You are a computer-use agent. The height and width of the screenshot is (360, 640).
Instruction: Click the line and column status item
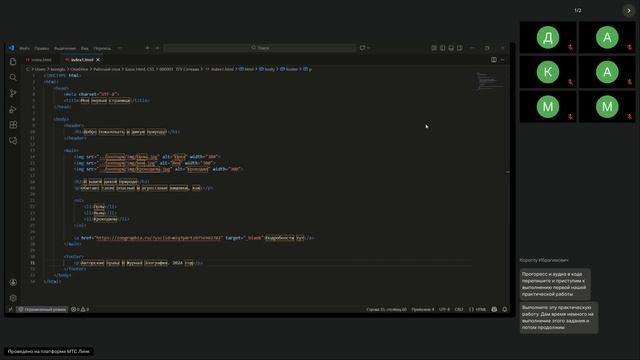(x=386, y=309)
